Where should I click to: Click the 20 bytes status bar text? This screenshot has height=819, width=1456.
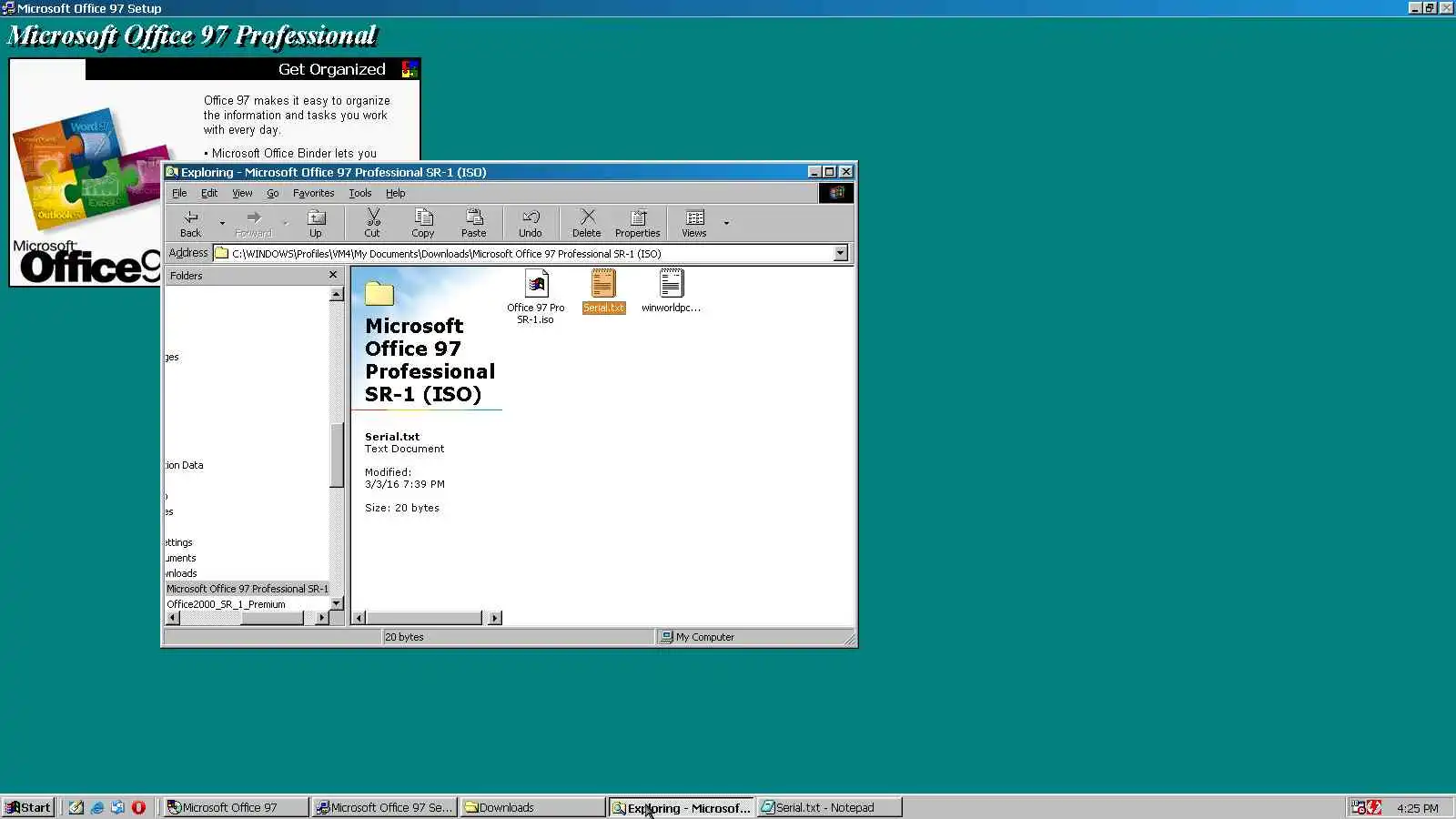click(x=404, y=637)
